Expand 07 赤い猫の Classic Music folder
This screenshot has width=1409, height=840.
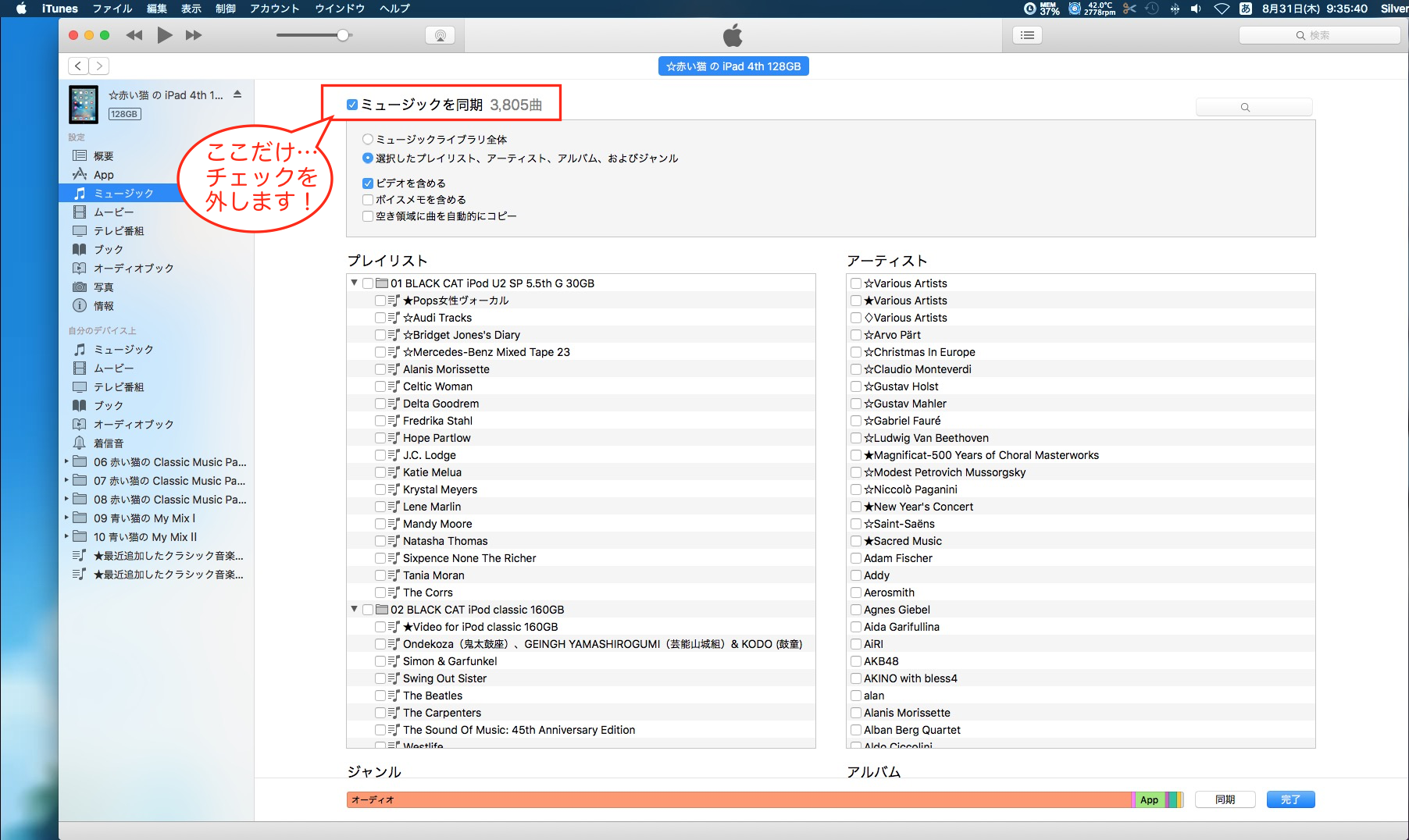(x=66, y=480)
